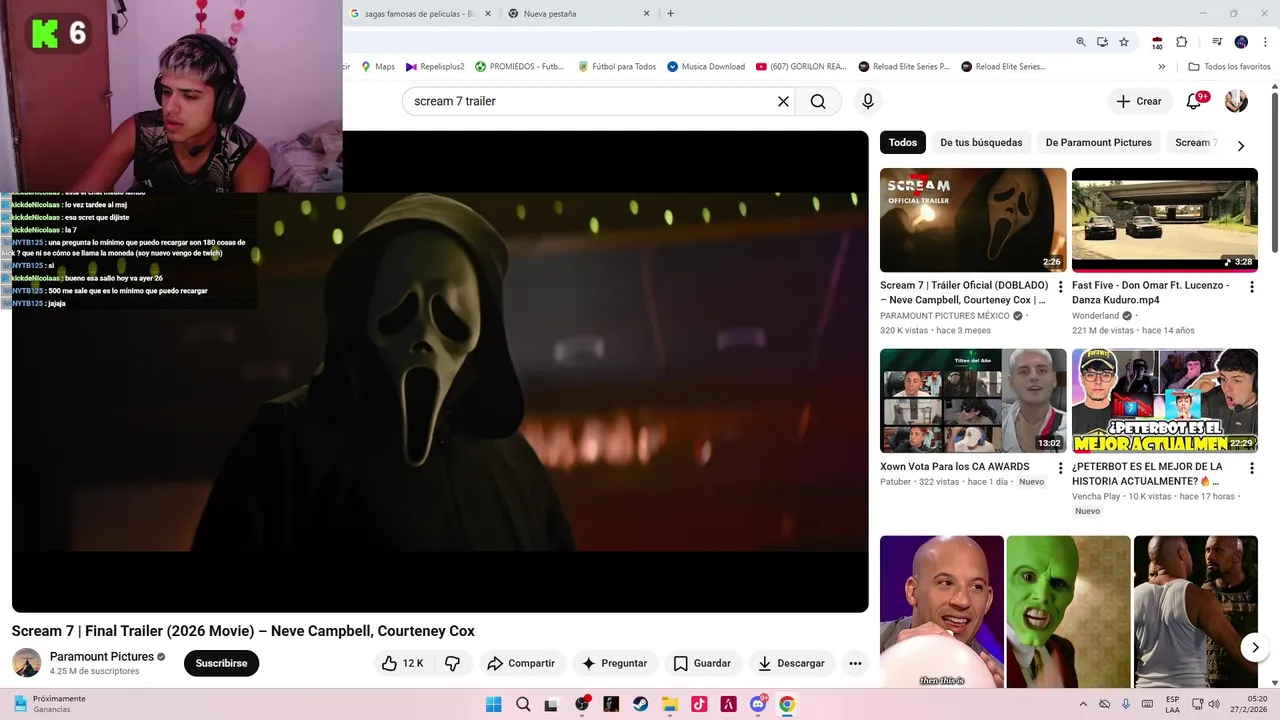Close the Nueva pestaña tab
The image size is (1280, 720).
click(x=646, y=14)
